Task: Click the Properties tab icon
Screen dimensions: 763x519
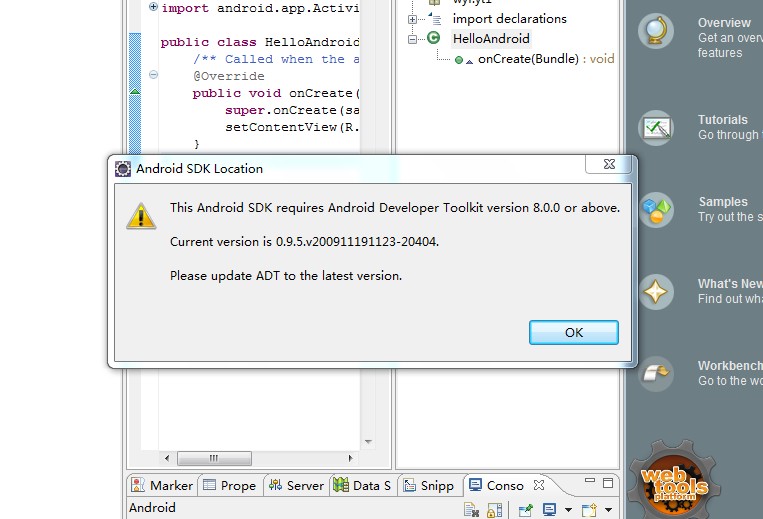Action: [x=209, y=484]
